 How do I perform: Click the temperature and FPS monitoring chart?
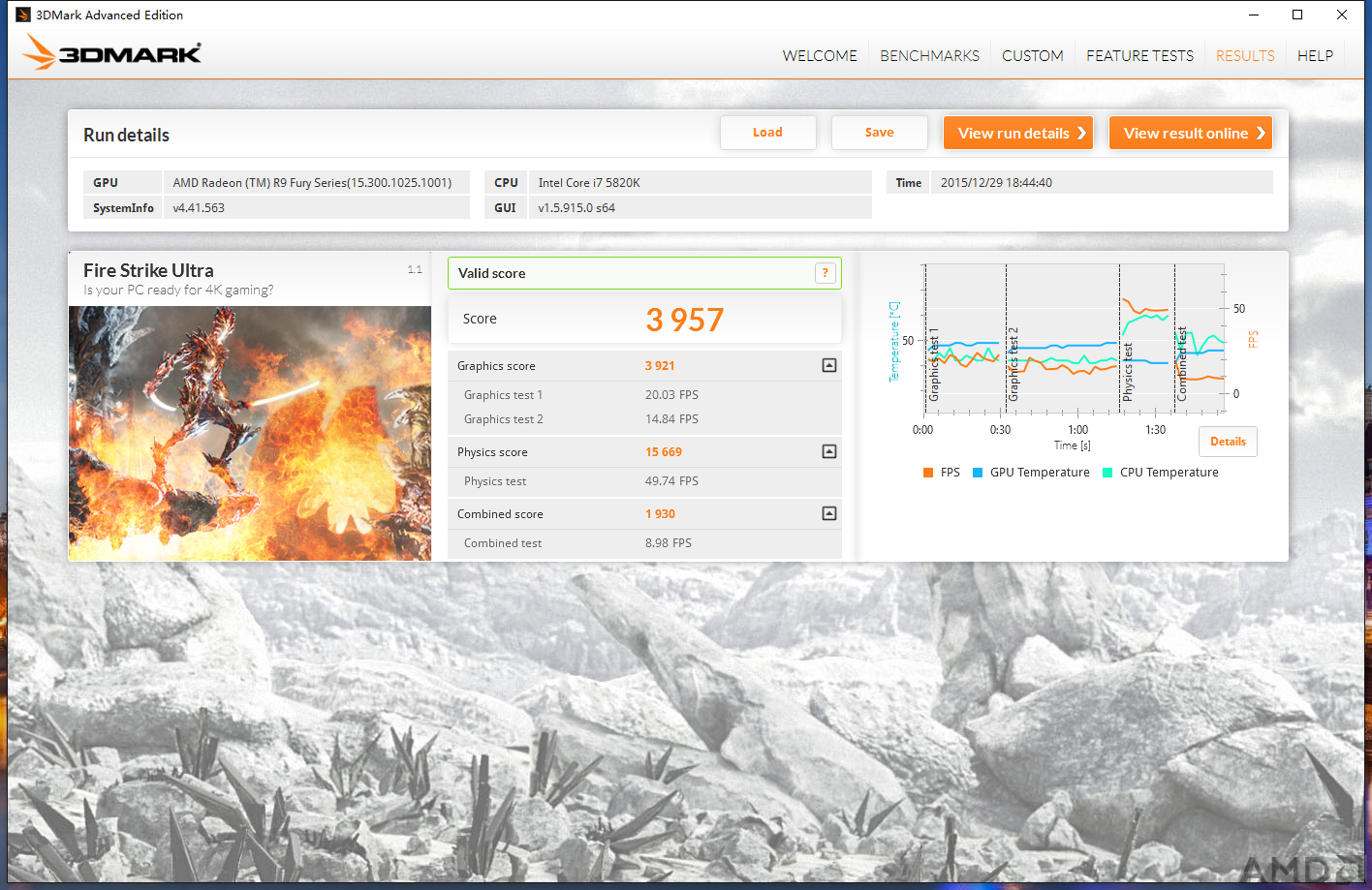click(1074, 338)
